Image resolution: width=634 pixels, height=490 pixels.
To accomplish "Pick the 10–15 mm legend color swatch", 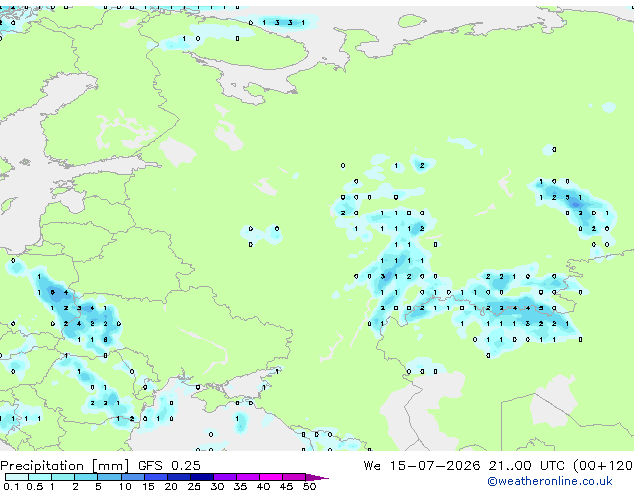I will [133, 477].
